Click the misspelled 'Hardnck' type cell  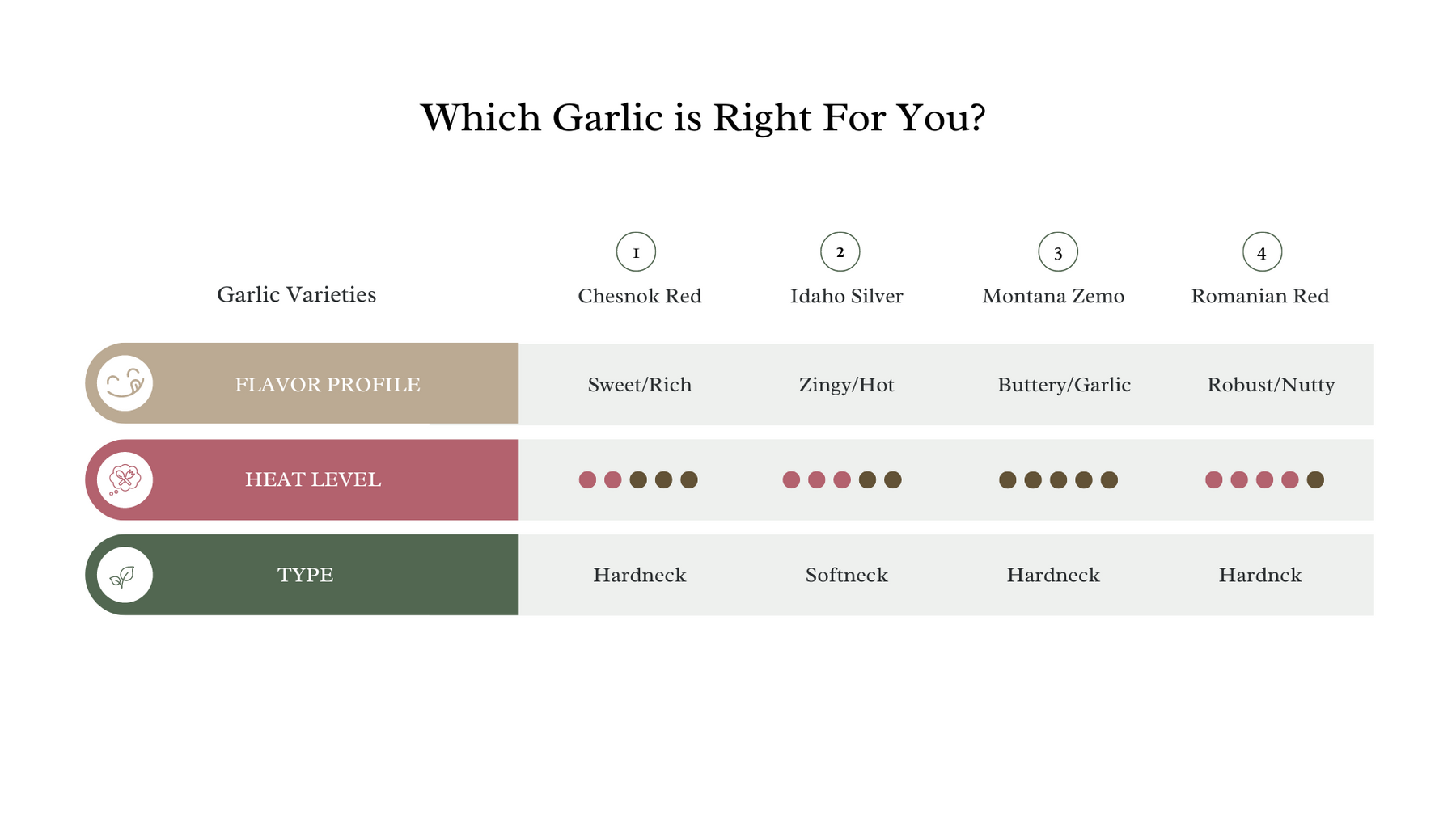pos(1259,575)
